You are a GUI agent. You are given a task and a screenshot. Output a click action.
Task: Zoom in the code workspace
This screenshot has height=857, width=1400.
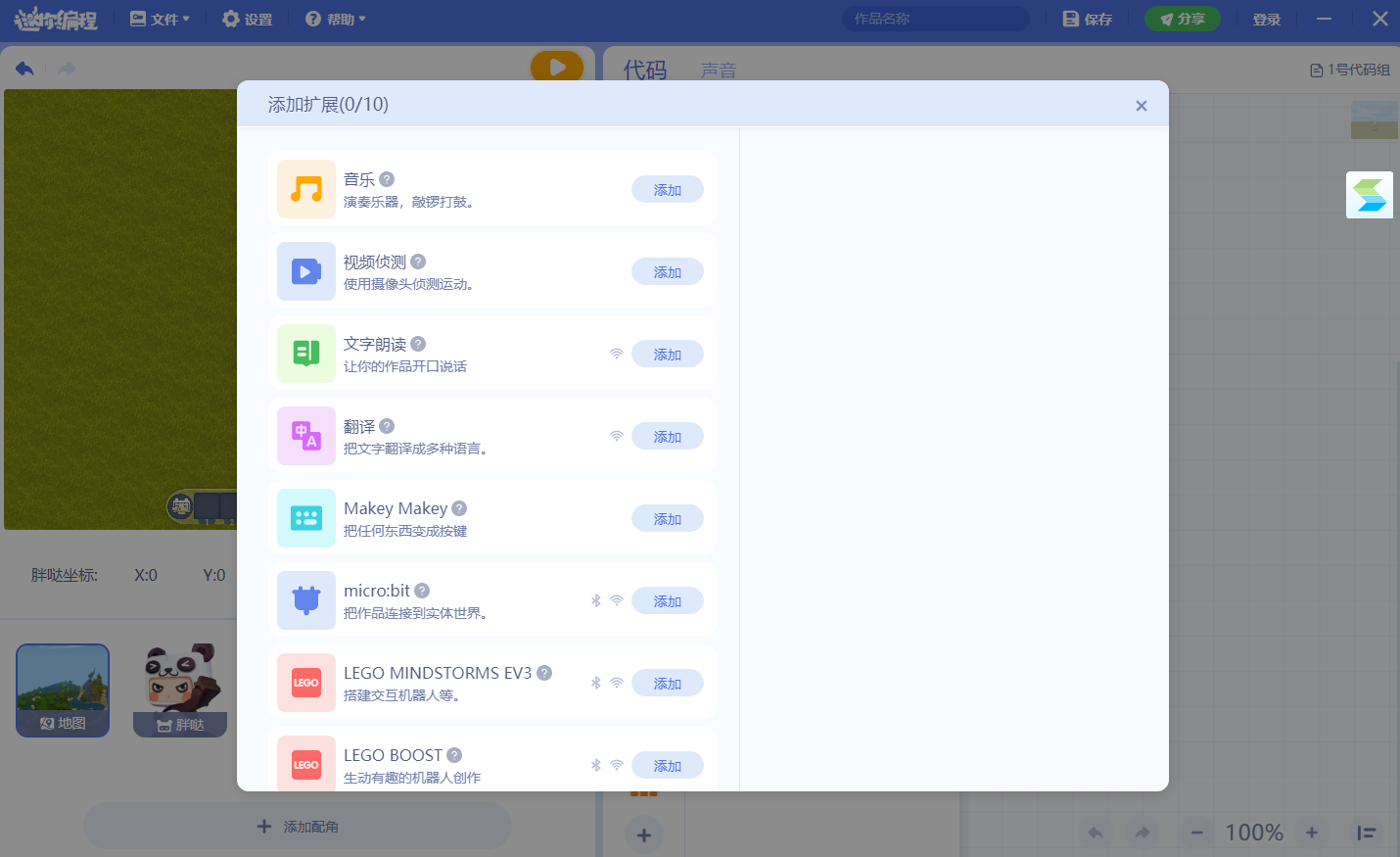coord(1312,833)
